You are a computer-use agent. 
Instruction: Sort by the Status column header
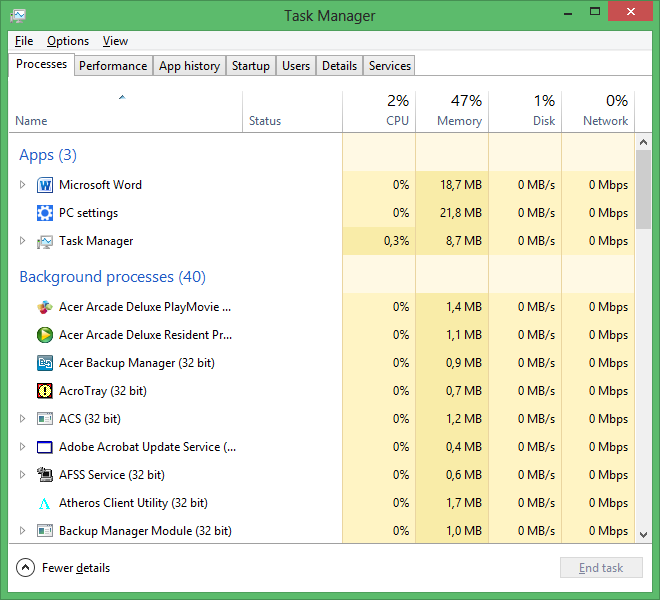click(293, 112)
